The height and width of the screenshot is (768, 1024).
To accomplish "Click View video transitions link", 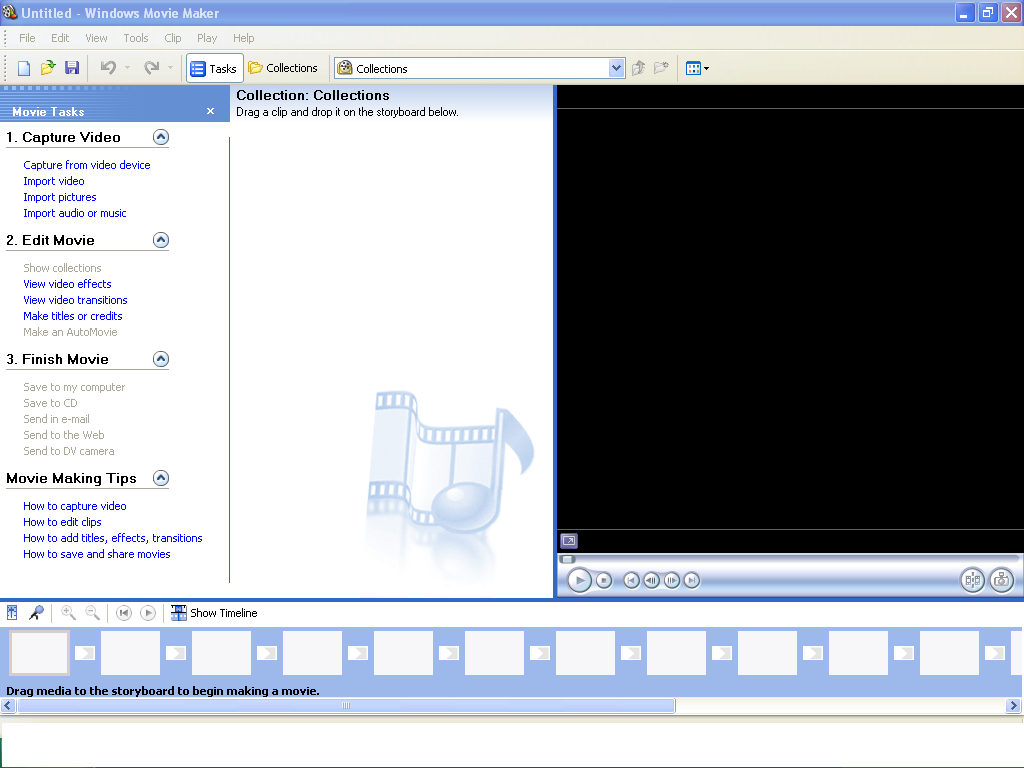I will click(75, 300).
